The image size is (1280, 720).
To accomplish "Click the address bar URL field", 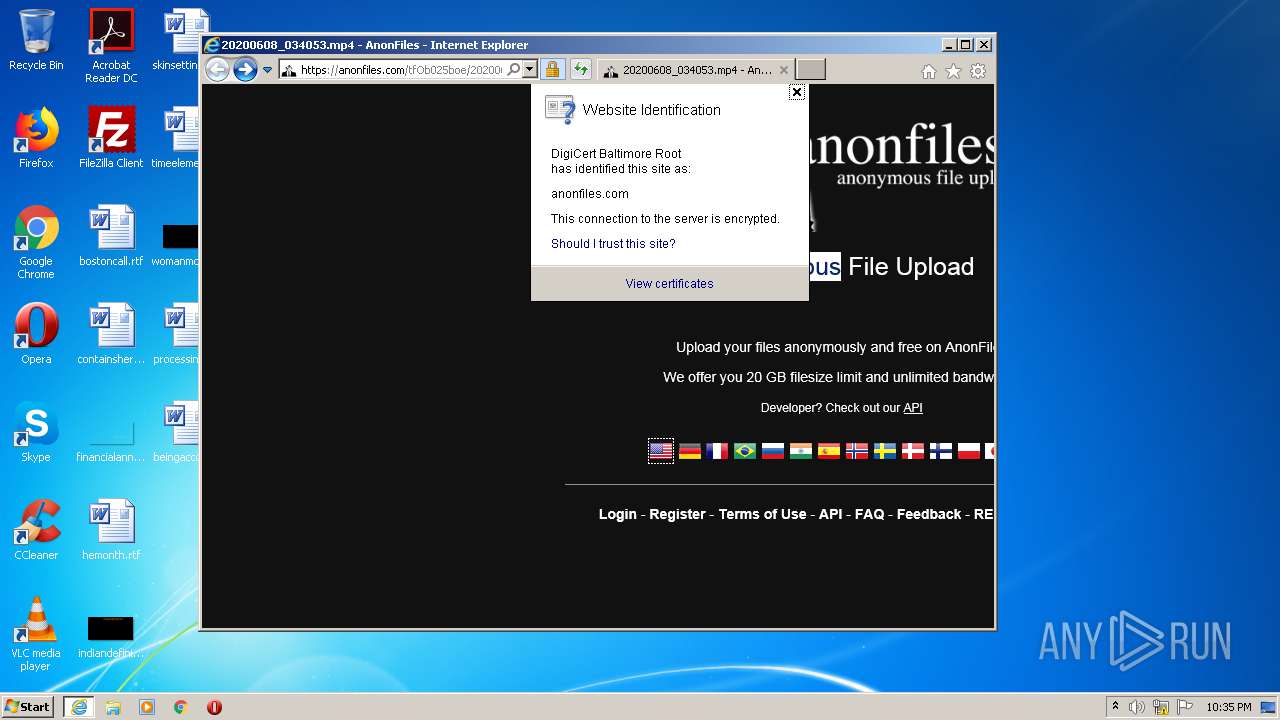I will coord(401,70).
